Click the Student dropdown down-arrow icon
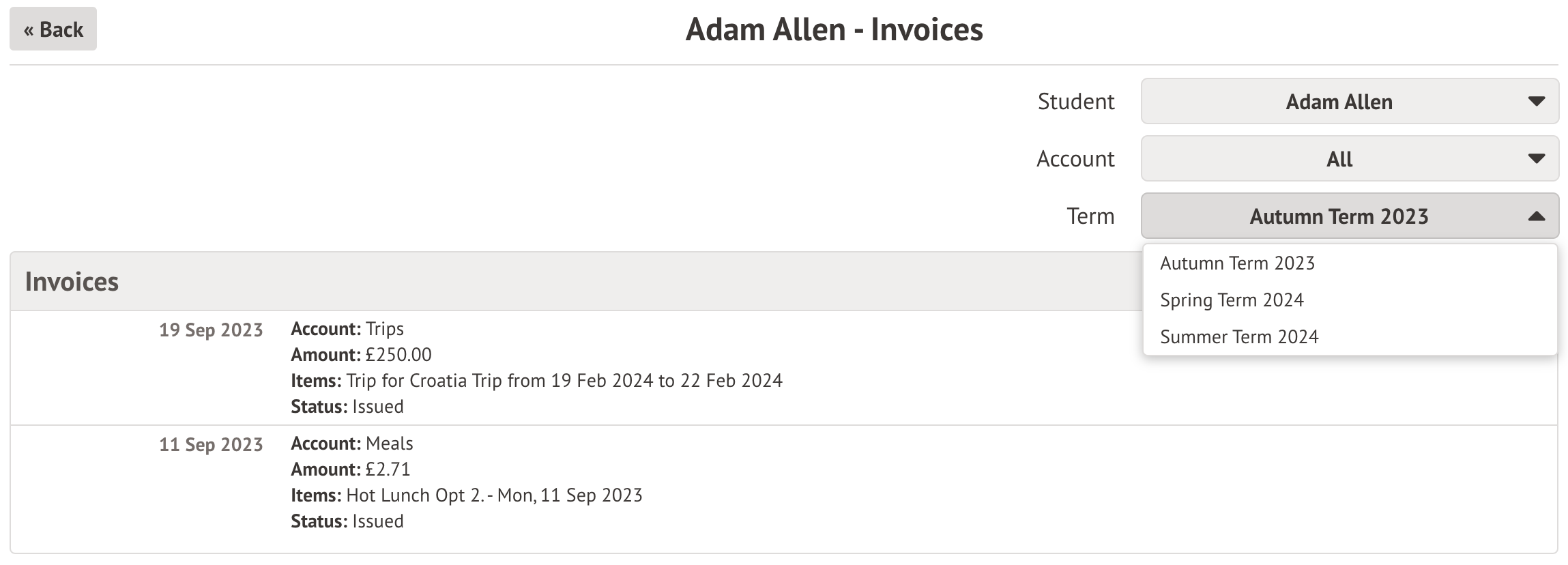 pyautogui.click(x=1536, y=102)
